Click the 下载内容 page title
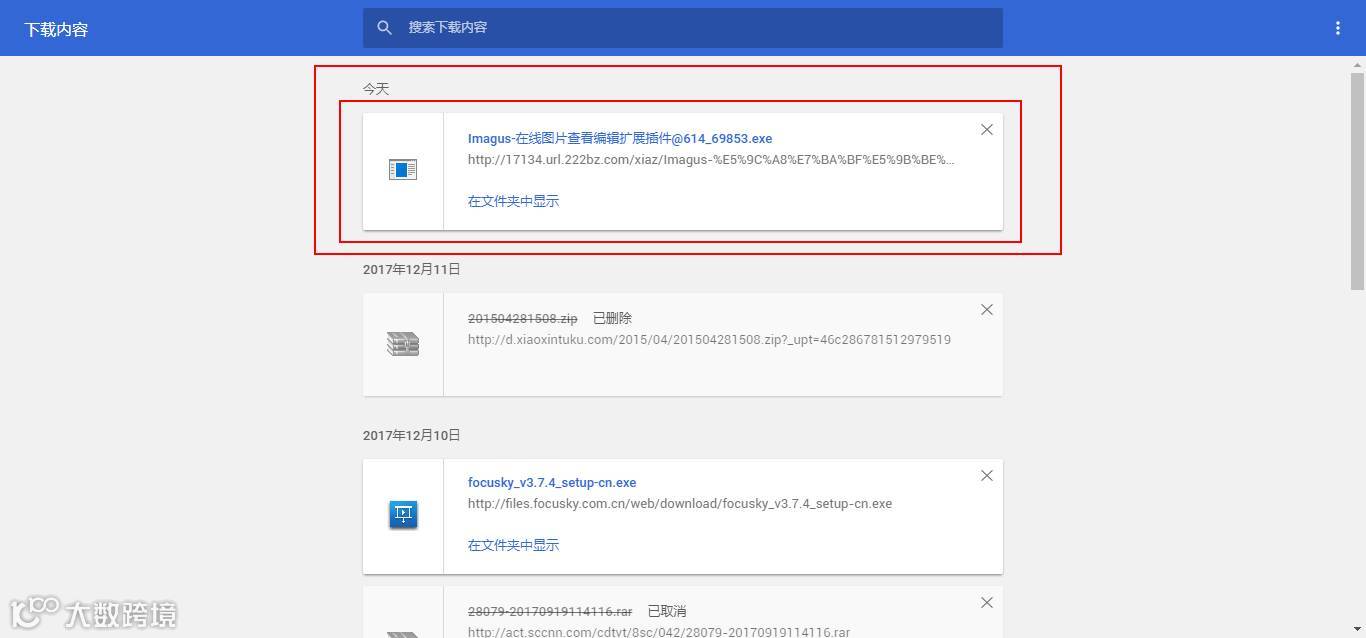Image resolution: width=1366 pixels, height=638 pixels. [x=56, y=30]
